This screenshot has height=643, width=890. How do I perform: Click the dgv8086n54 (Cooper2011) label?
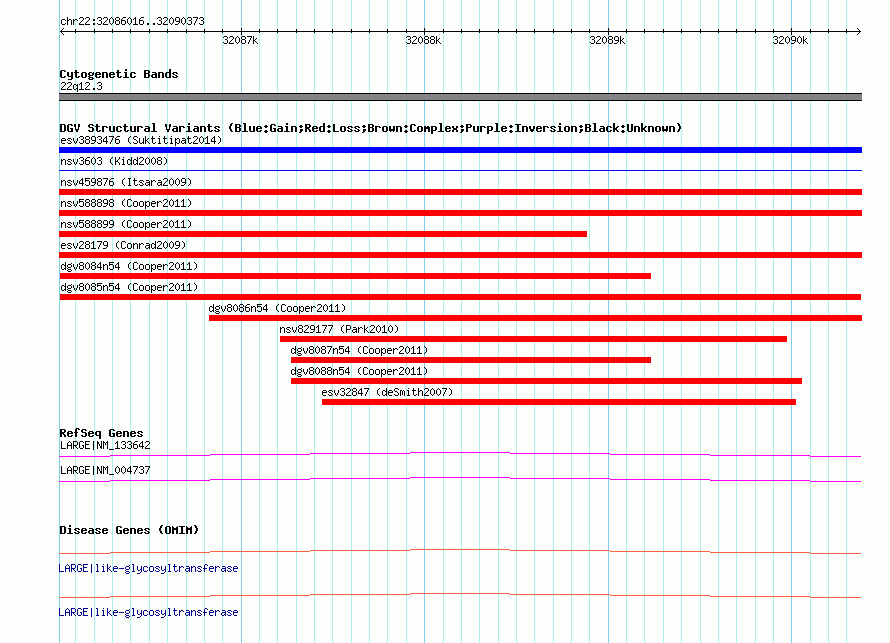[277, 308]
